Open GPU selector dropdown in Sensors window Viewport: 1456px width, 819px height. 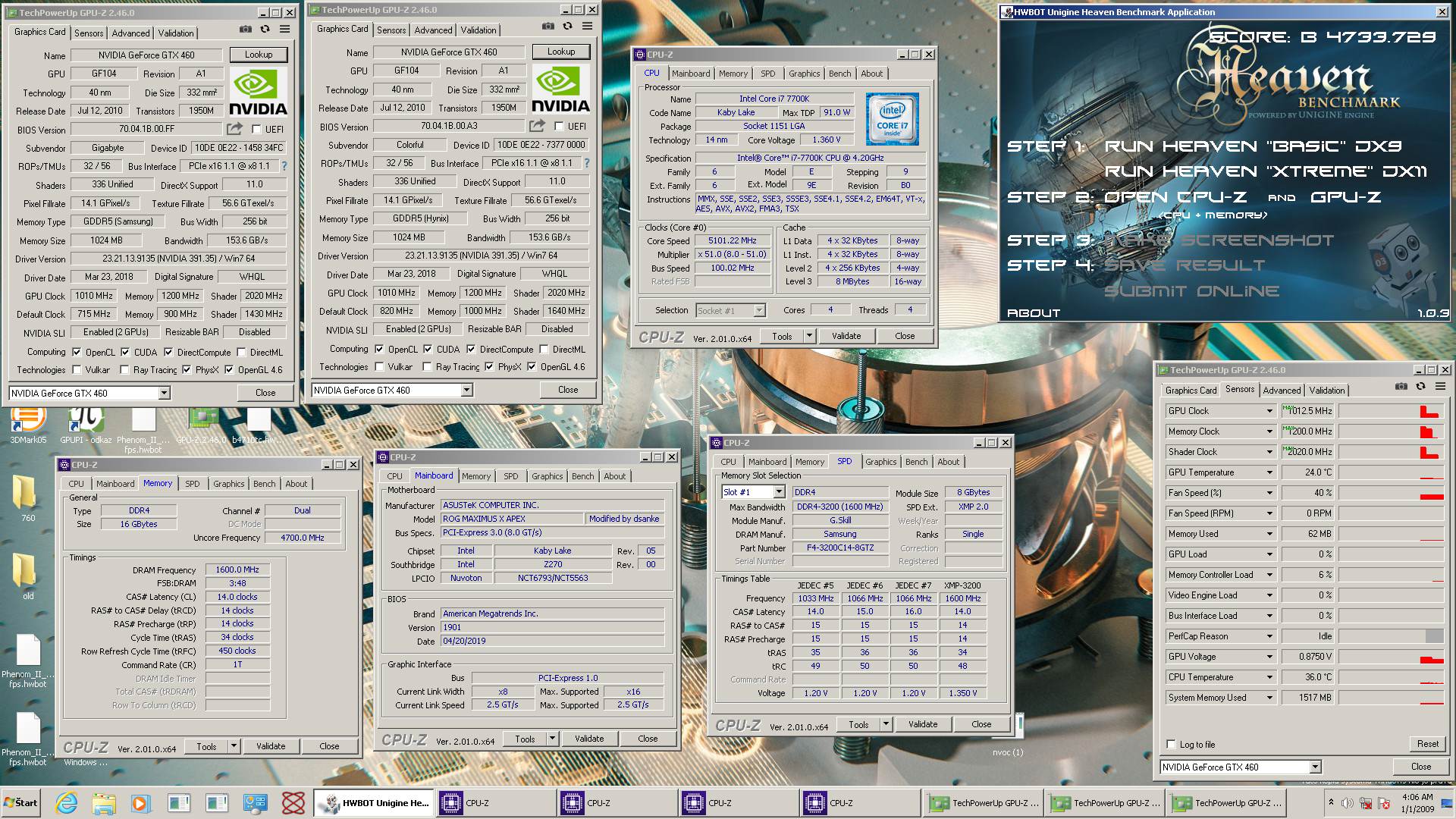1315,767
